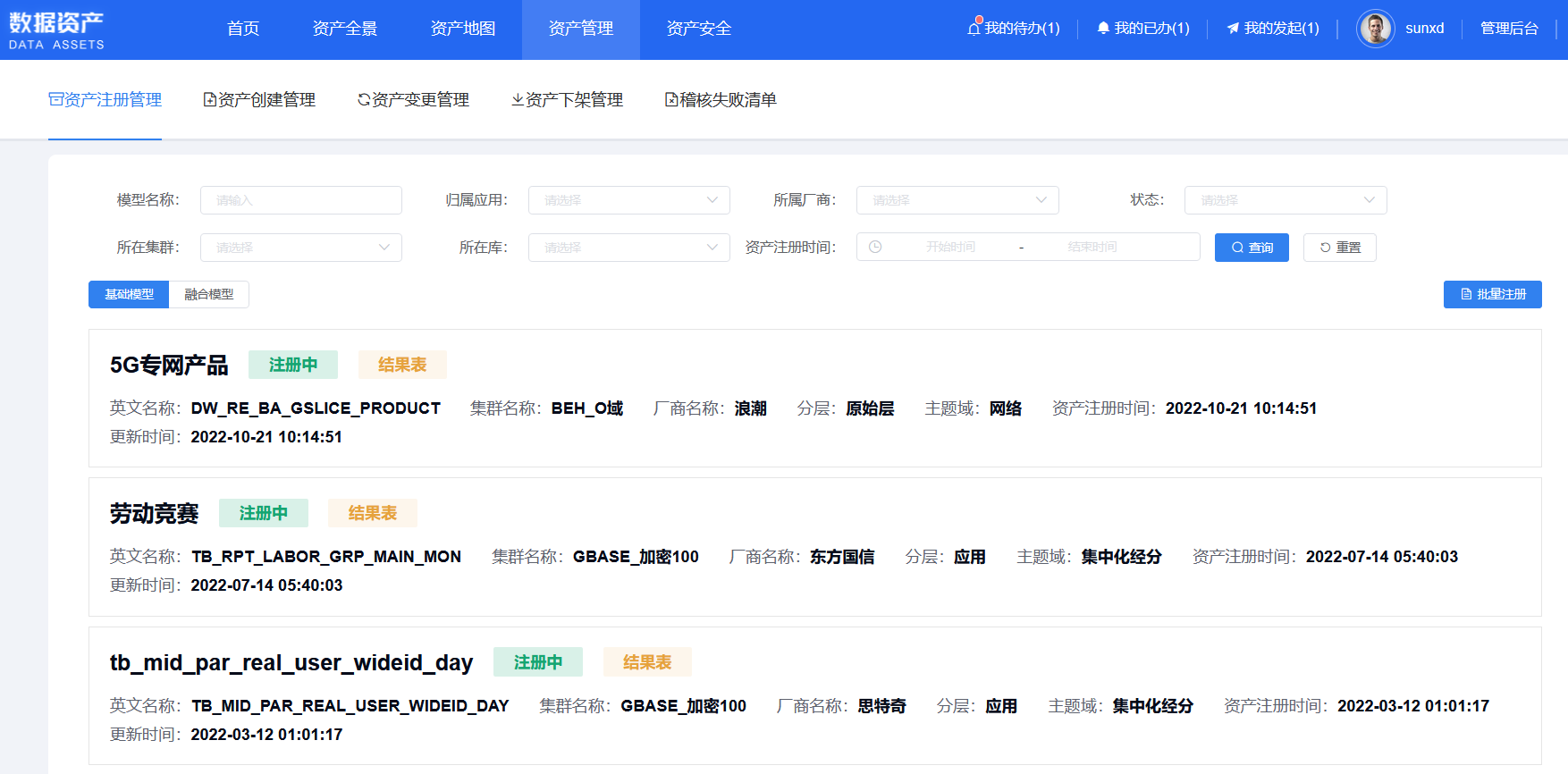
Task: Click the 东方国信 vendor name
Action: click(842, 557)
